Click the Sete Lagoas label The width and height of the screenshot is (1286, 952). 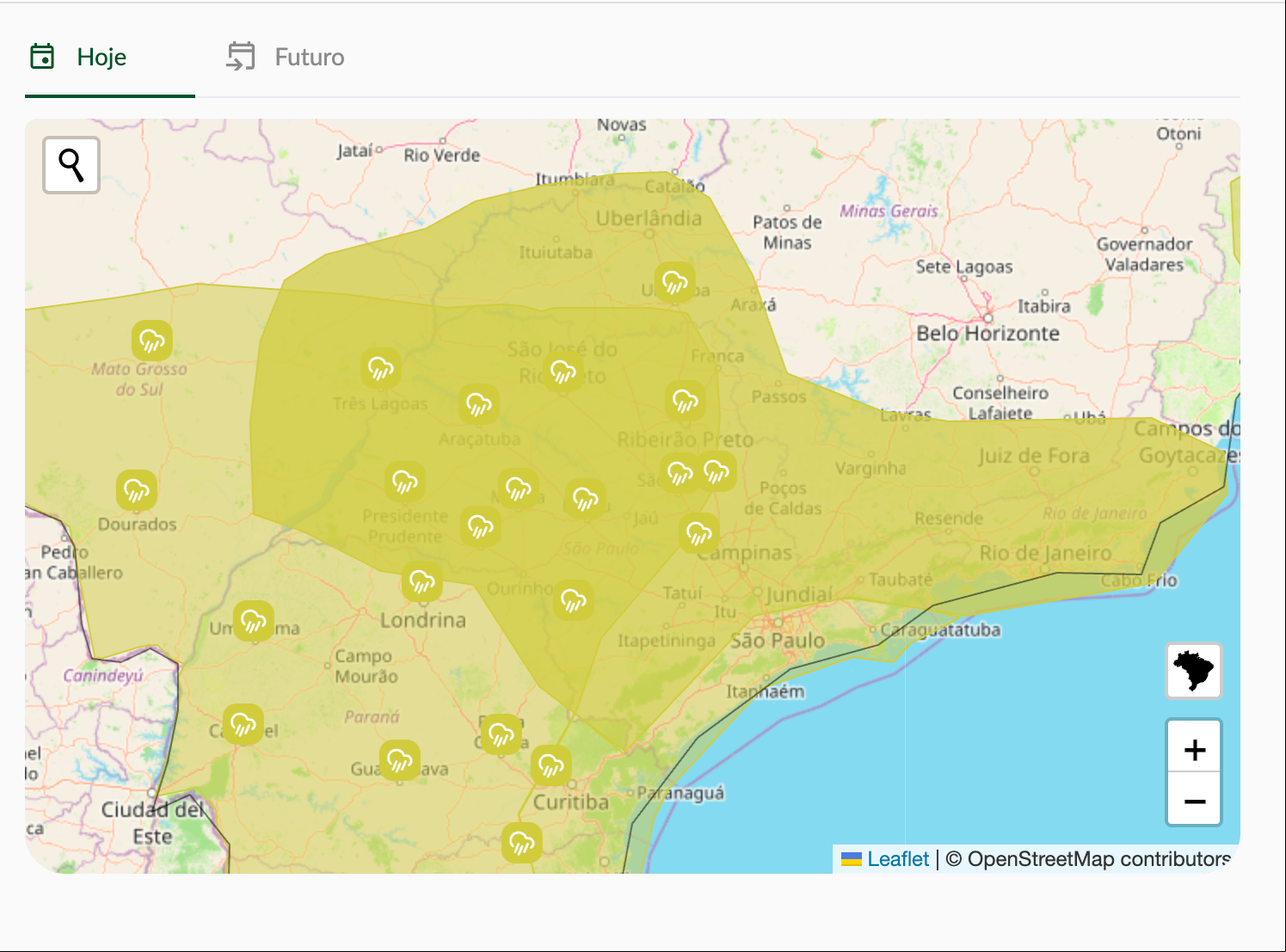pos(964,267)
